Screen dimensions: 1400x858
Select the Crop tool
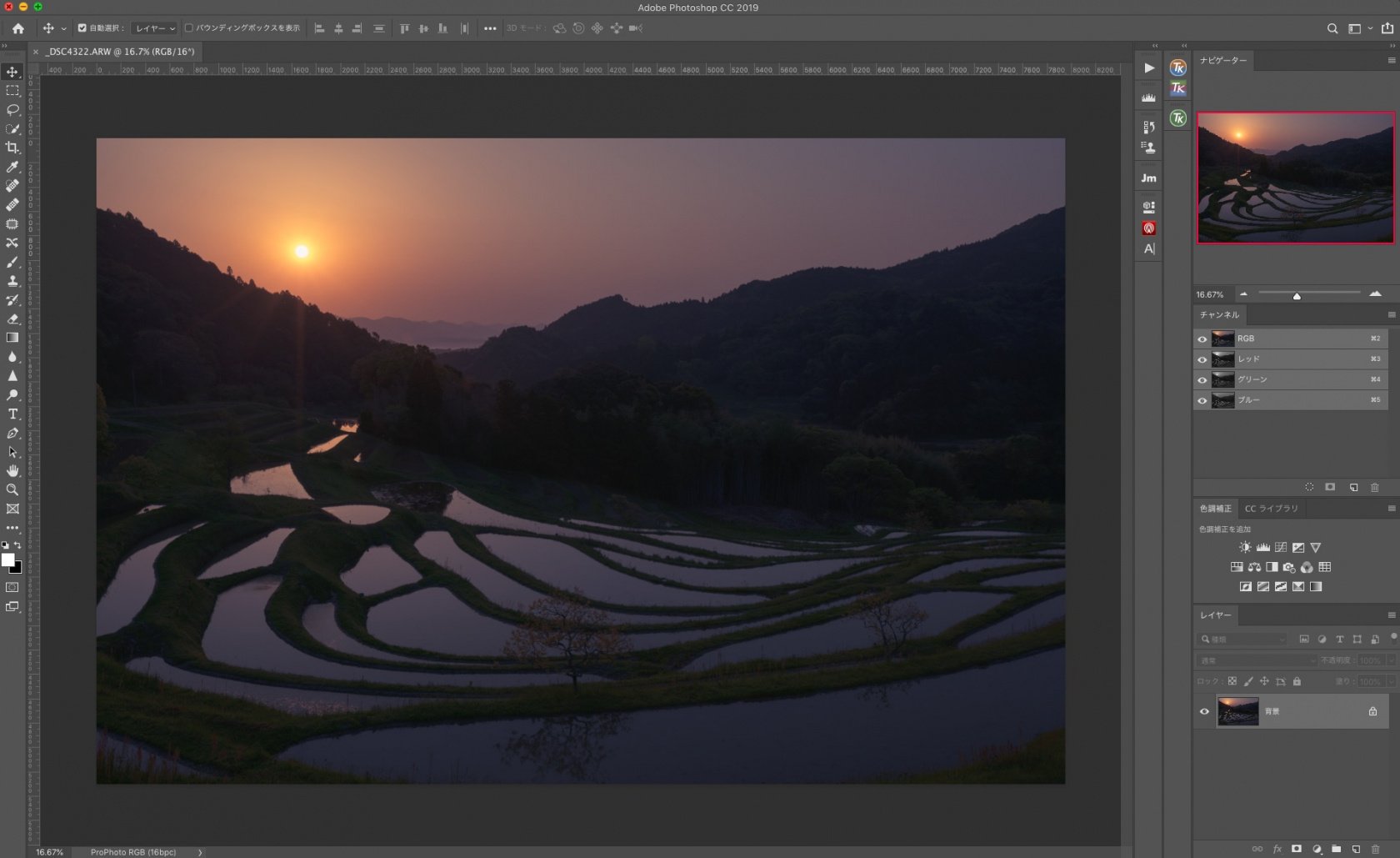click(12, 148)
